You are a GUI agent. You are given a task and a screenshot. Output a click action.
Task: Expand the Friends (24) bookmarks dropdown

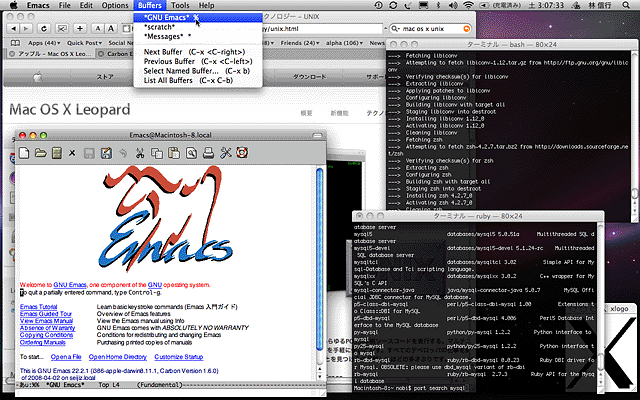tap(300, 43)
